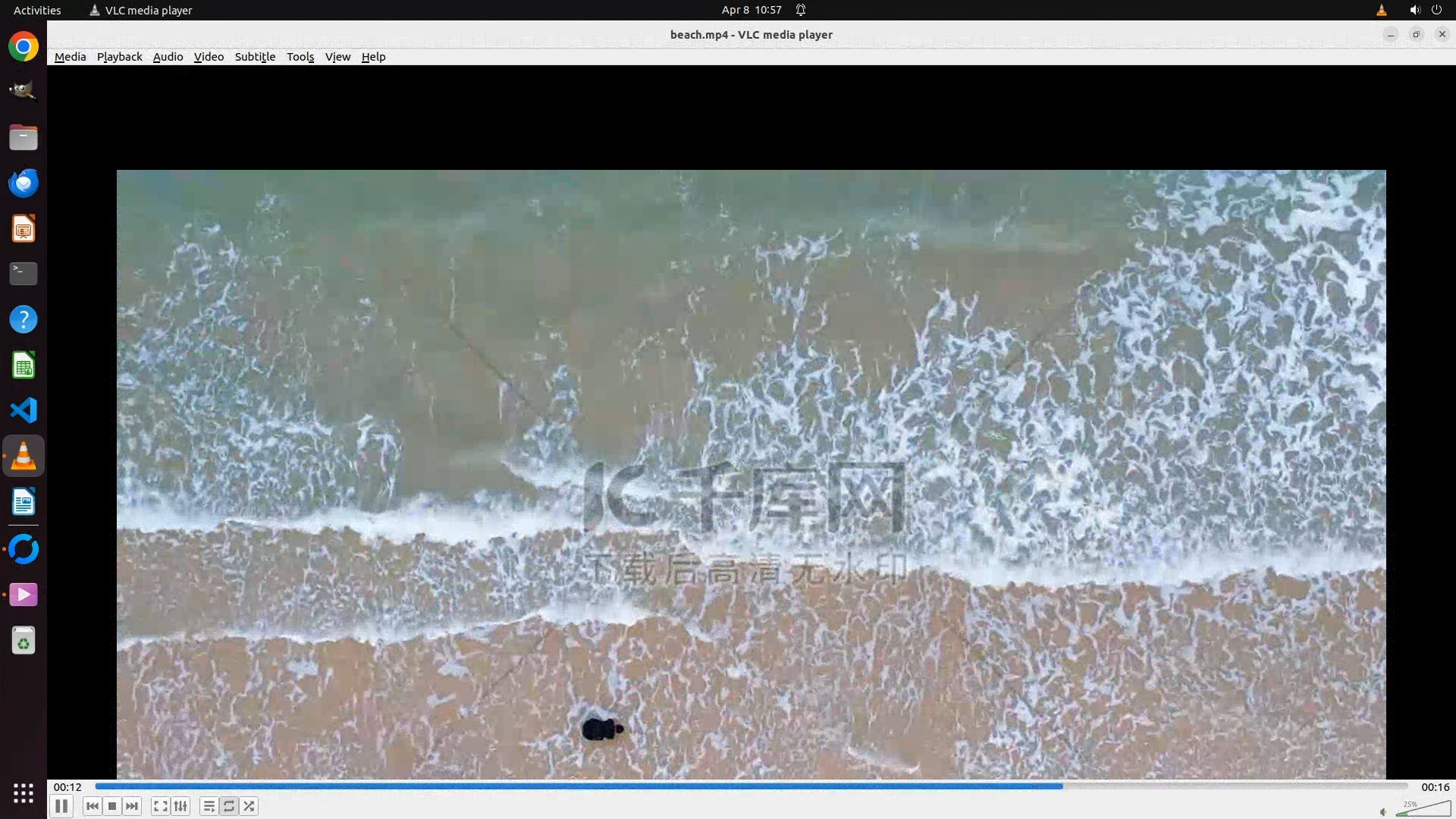
Task: Skip to next media item
Action: click(x=132, y=806)
